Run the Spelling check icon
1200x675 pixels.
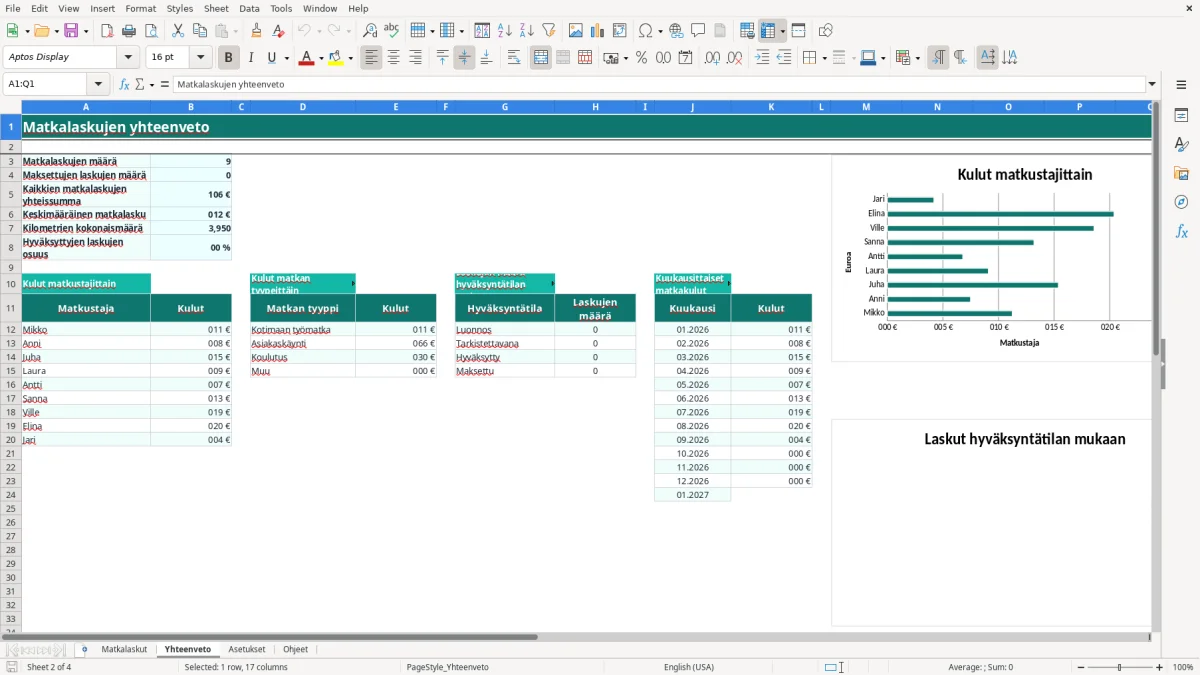click(x=391, y=31)
